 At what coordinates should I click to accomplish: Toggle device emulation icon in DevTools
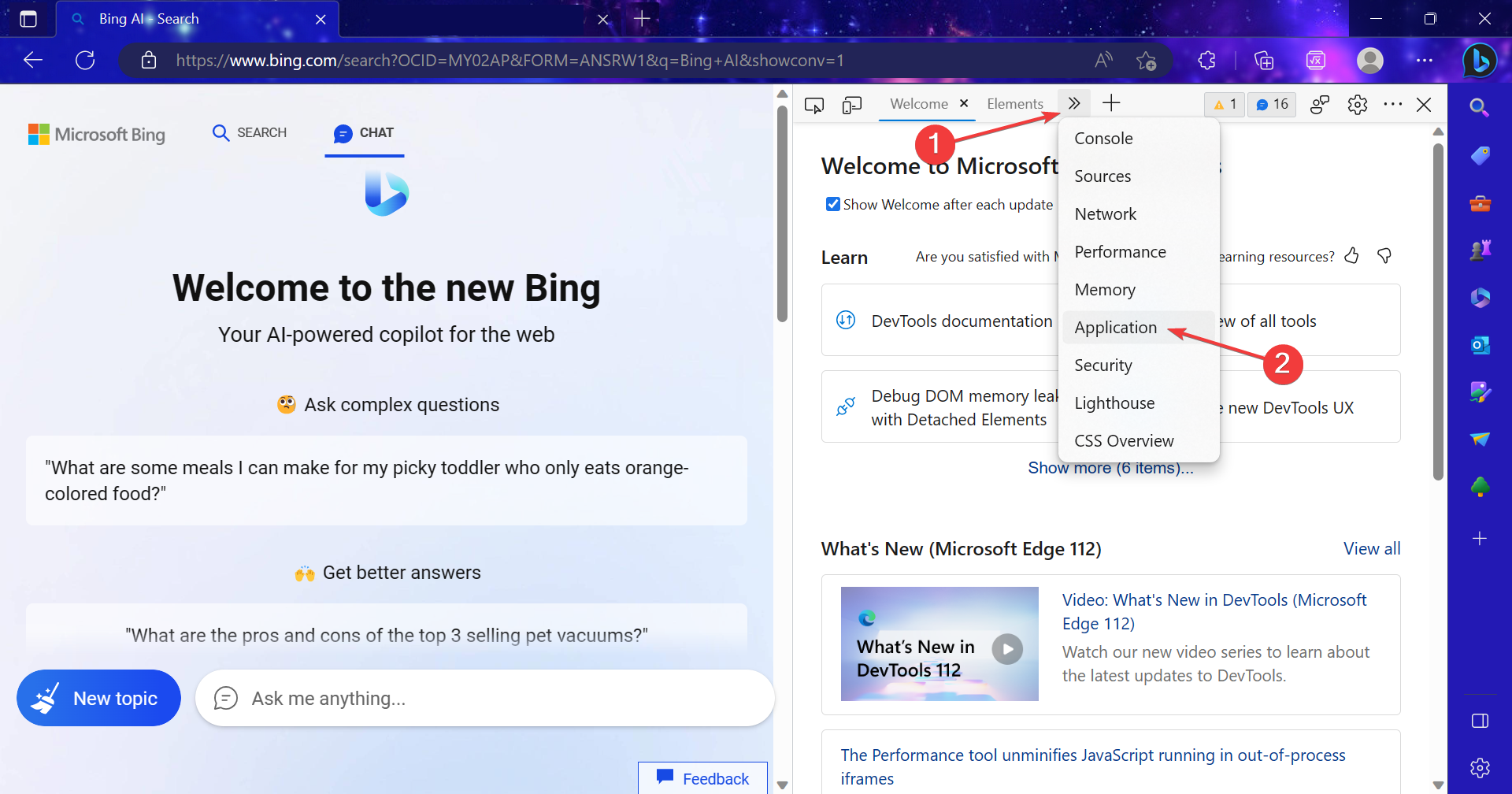[x=852, y=105]
